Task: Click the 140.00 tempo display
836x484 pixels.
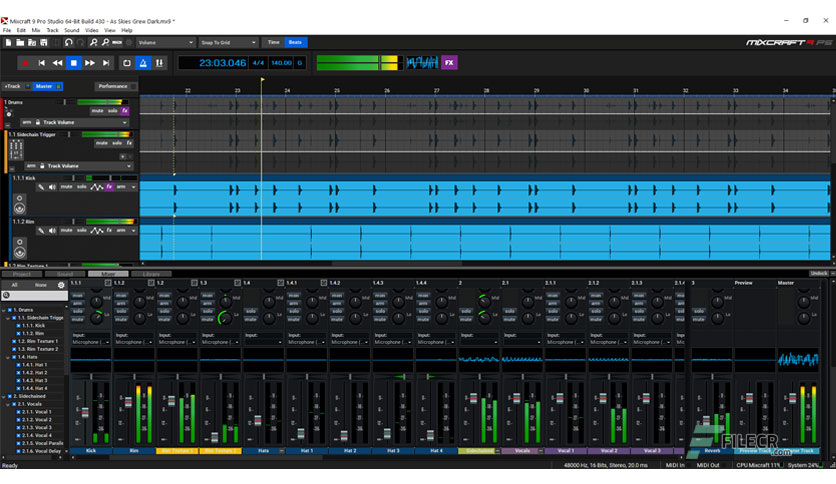Action: pos(282,63)
